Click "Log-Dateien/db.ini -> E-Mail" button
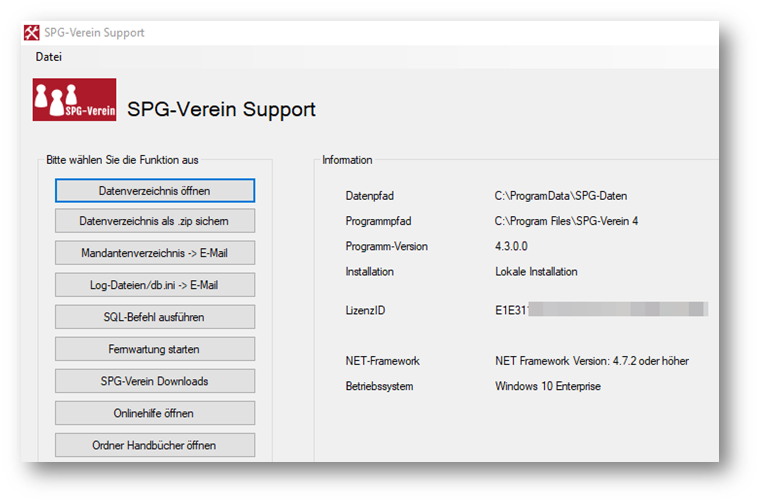 [x=155, y=285]
